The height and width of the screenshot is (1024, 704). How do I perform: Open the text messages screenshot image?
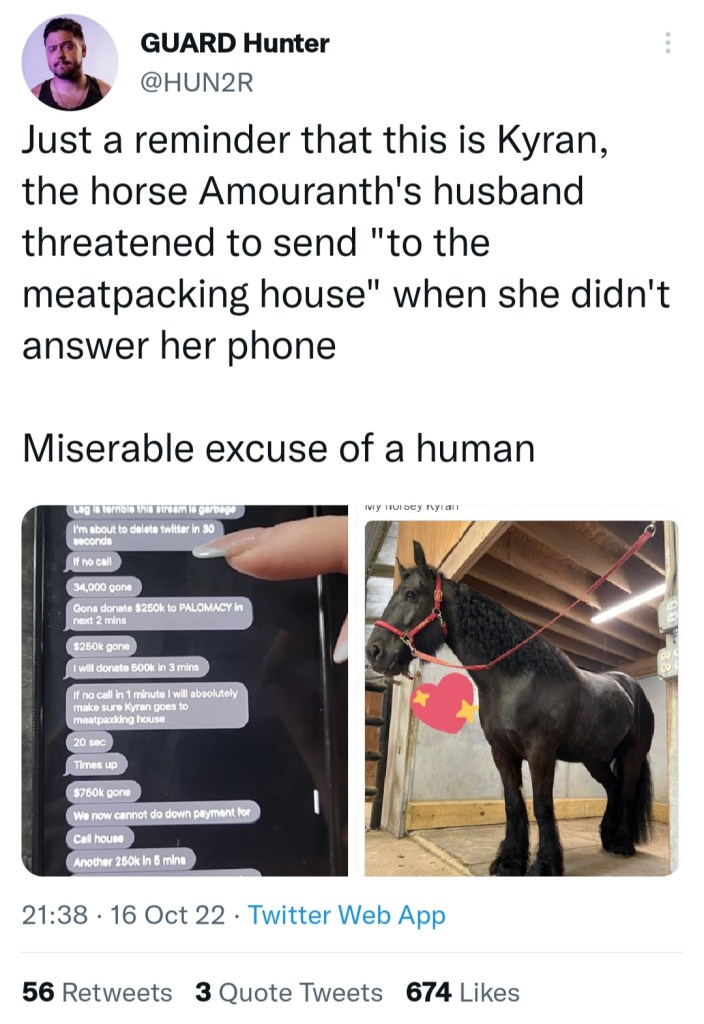pos(185,690)
